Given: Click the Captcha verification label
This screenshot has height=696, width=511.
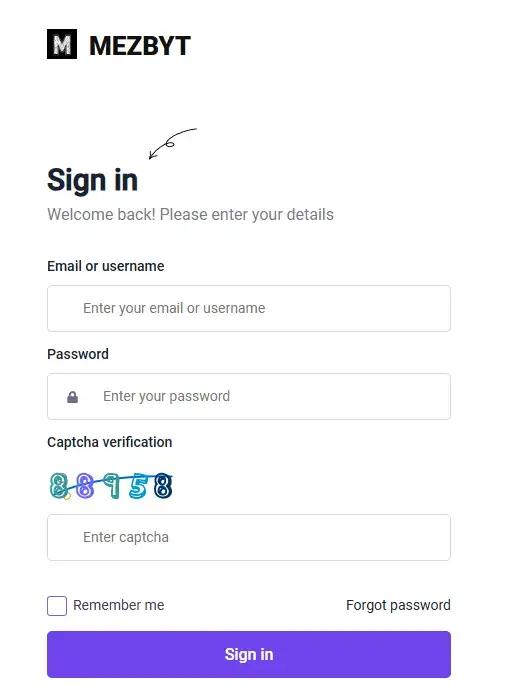Looking at the screenshot, I should point(110,443).
